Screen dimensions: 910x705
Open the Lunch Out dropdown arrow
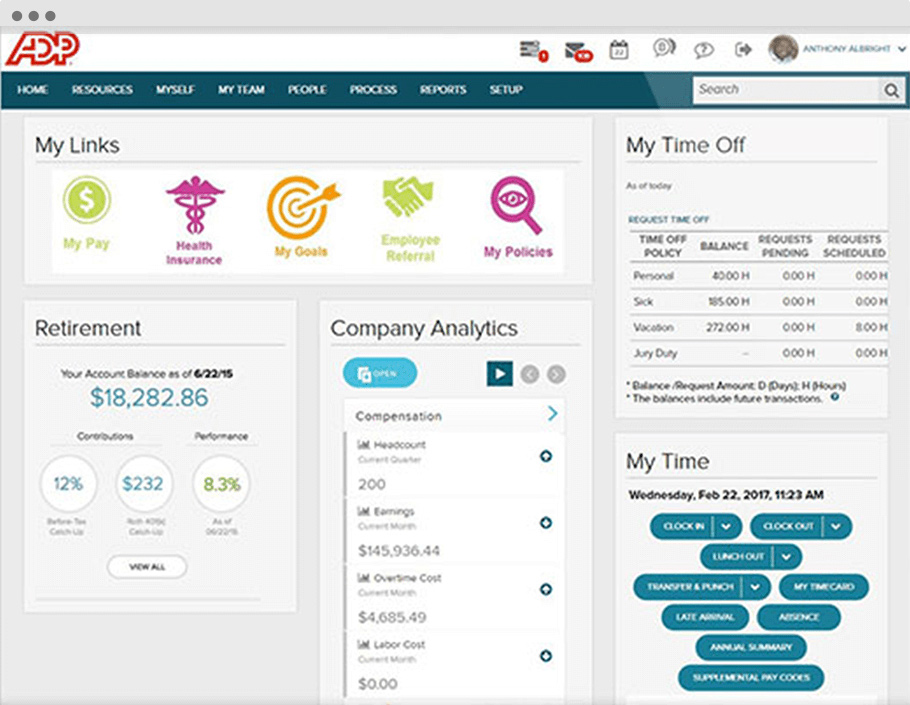pos(788,557)
